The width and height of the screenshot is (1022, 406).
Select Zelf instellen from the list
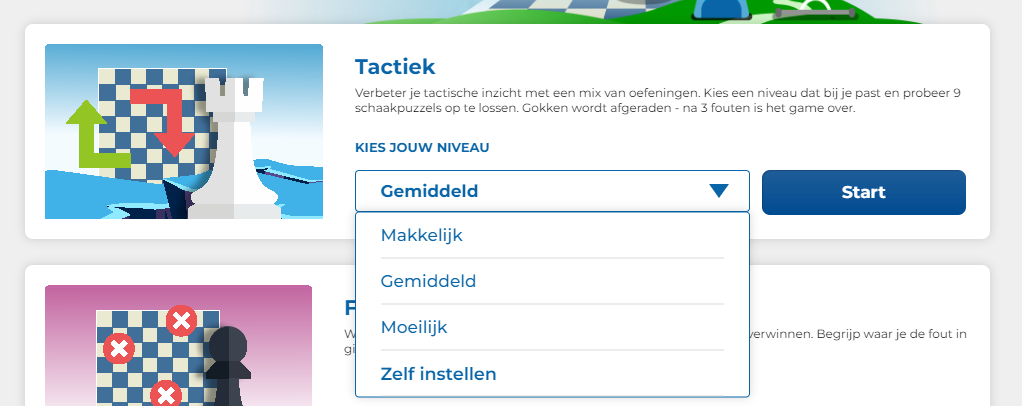pos(438,374)
